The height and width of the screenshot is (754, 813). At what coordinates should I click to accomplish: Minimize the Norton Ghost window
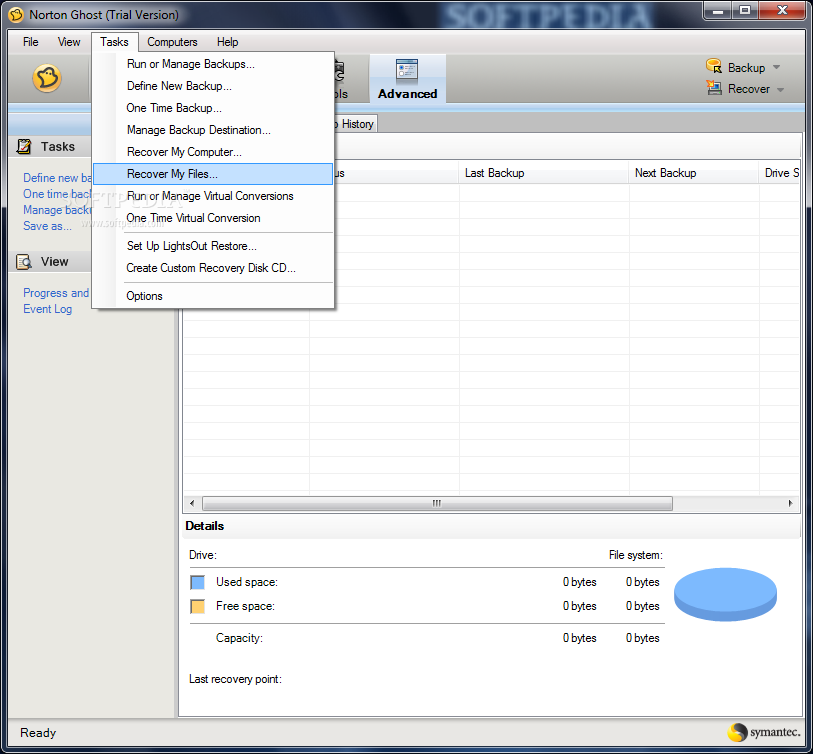(718, 10)
